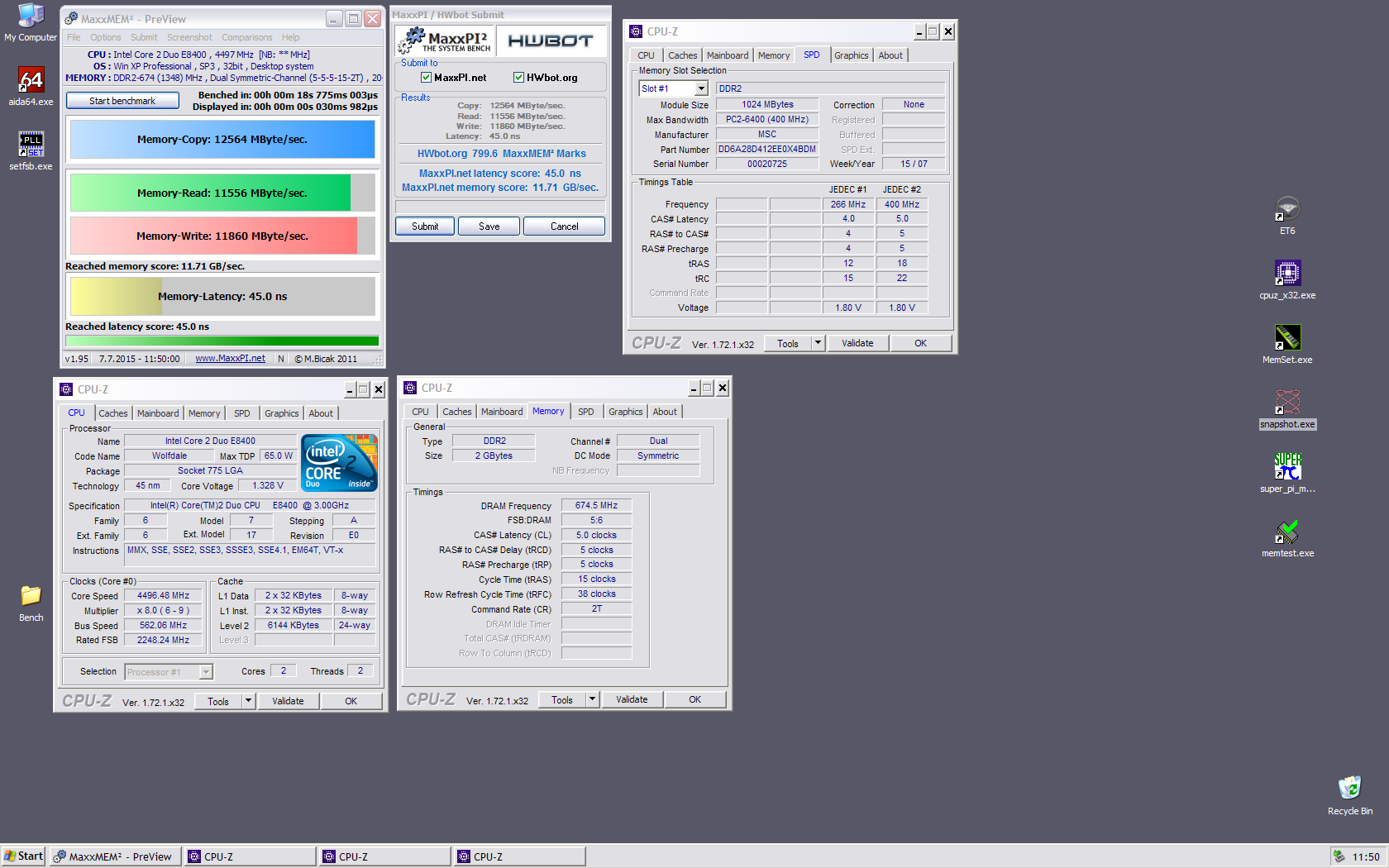Switch to Caches tab in CPU CPU-Z window
The width and height of the screenshot is (1389, 868).
point(113,413)
